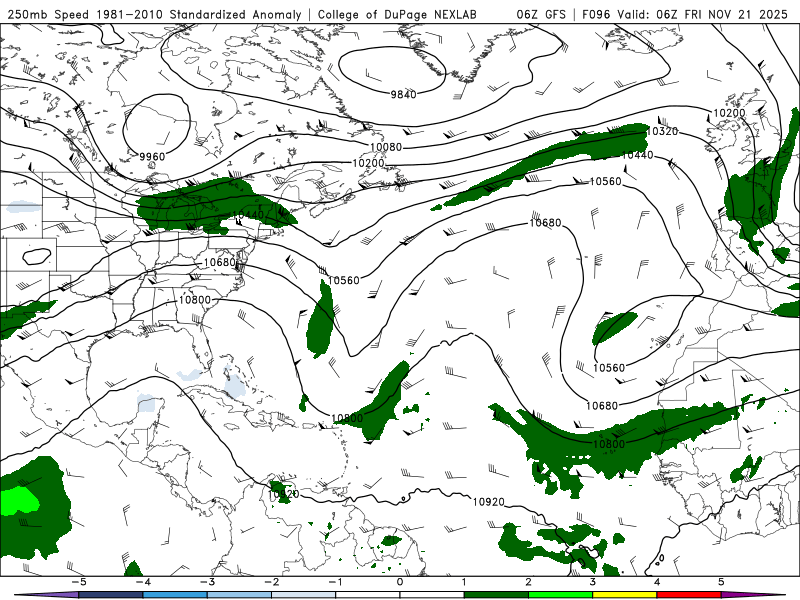
Task: Click the pale blue -2 to -1 legend swatch
Action: tap(304, 595)
